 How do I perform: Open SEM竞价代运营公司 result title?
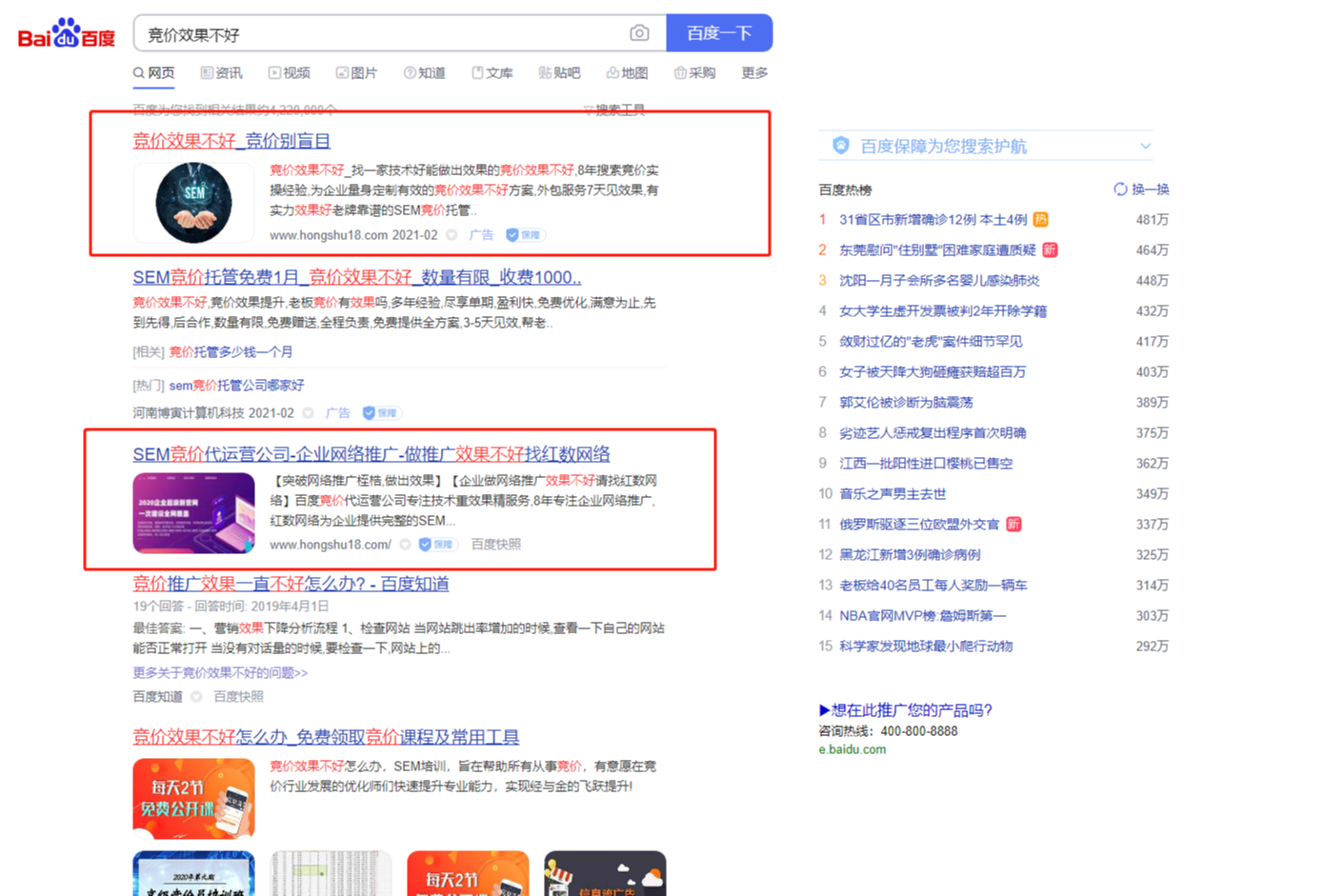click(x=371, y=454)
